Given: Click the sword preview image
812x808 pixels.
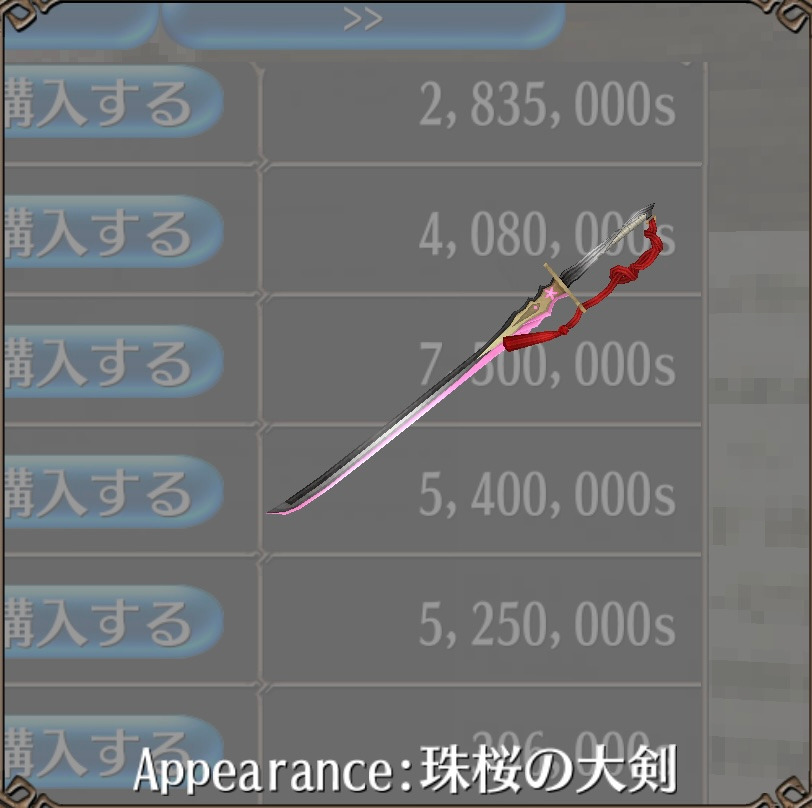Looking at the screenshot, I should (x=461, y=358).
